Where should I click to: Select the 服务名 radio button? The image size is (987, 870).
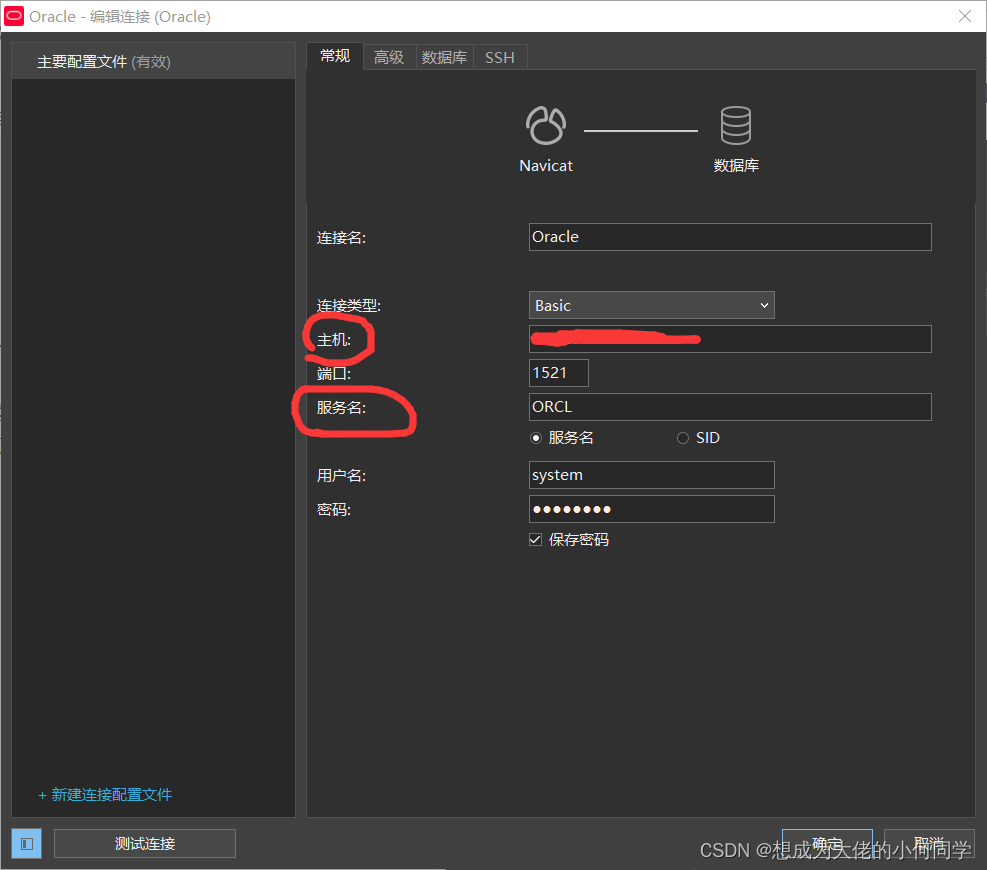coord(536,438)
